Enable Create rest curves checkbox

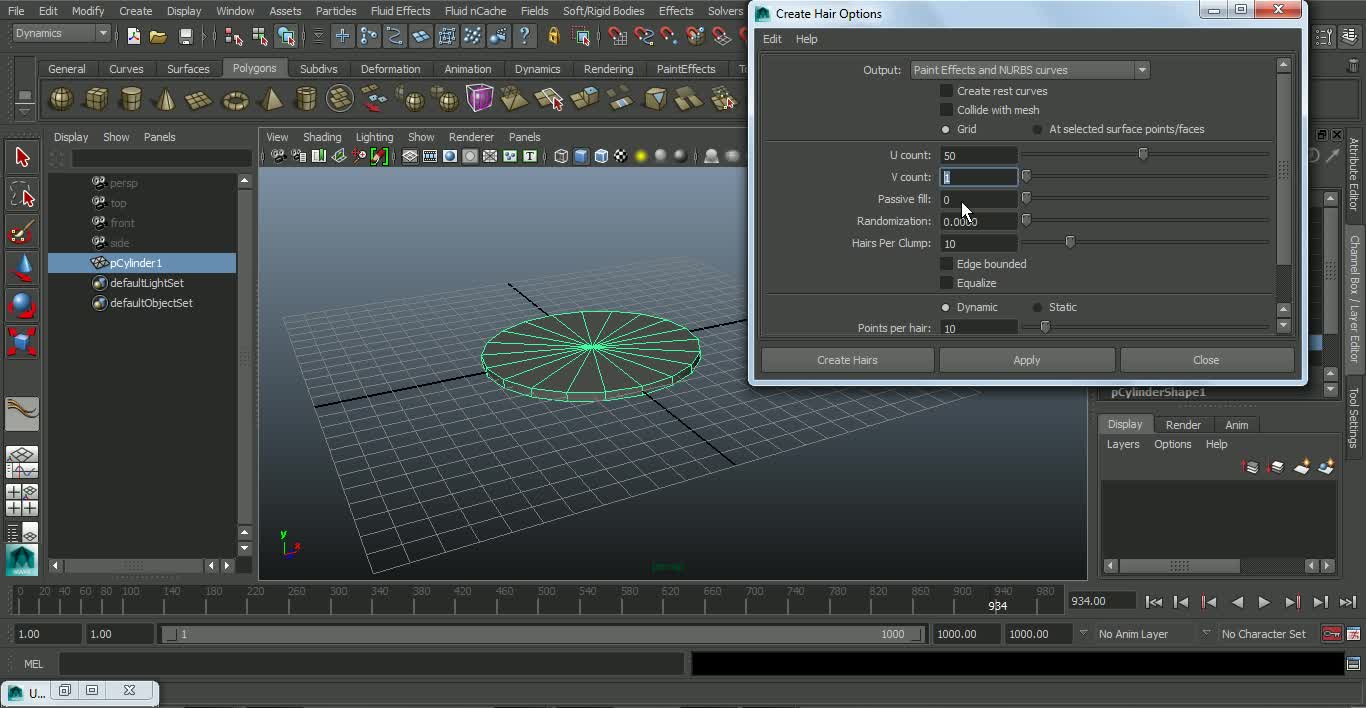coord(946,91)
